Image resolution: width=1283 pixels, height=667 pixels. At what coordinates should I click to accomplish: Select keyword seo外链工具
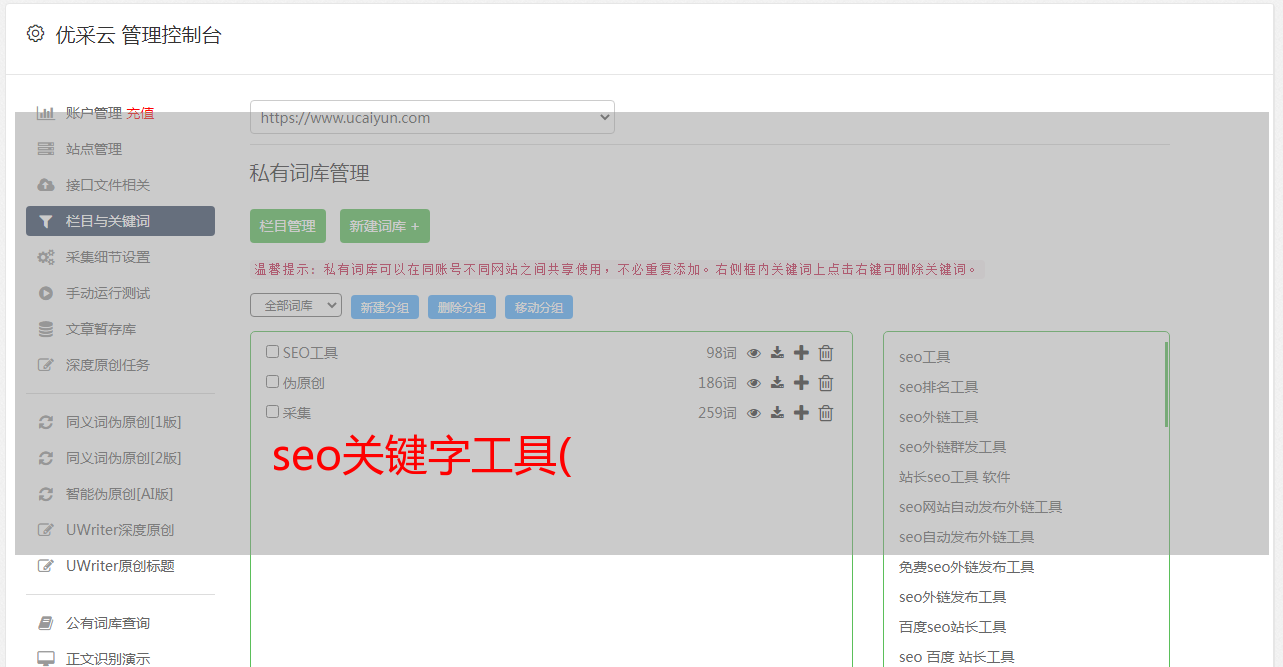[x=939, y=417]
